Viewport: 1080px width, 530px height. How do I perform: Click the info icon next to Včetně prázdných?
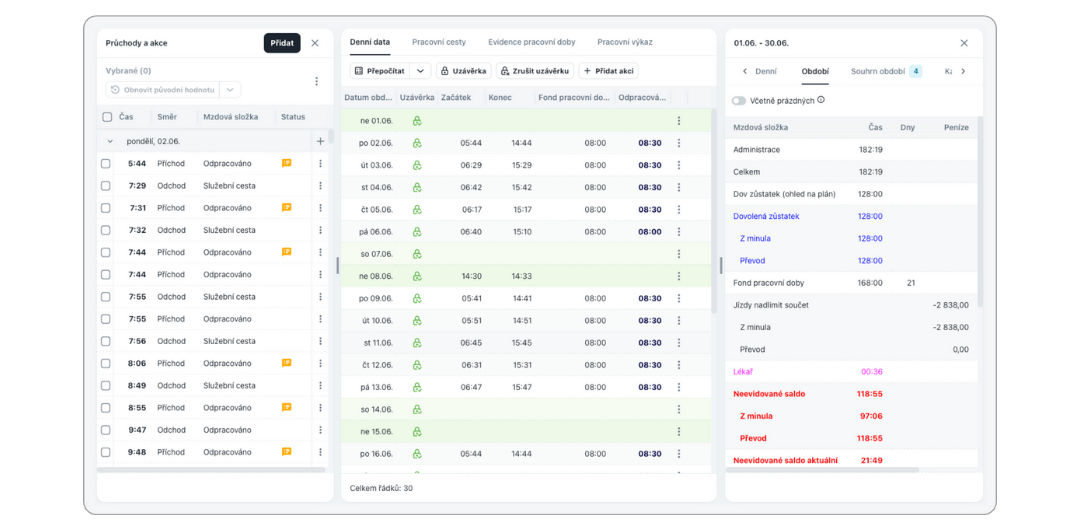[x=821, y=100]
